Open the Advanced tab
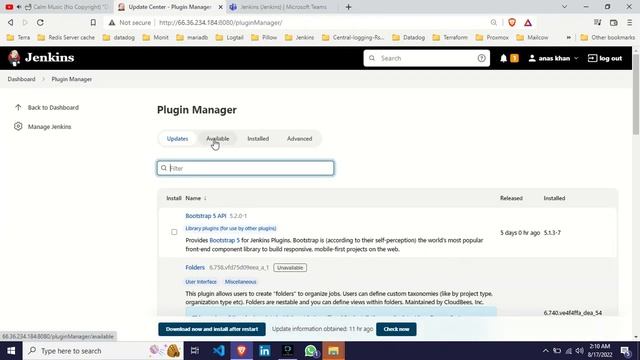Viewport: 640px width, 360px height. pyautogui.click(x=299, y=139)
